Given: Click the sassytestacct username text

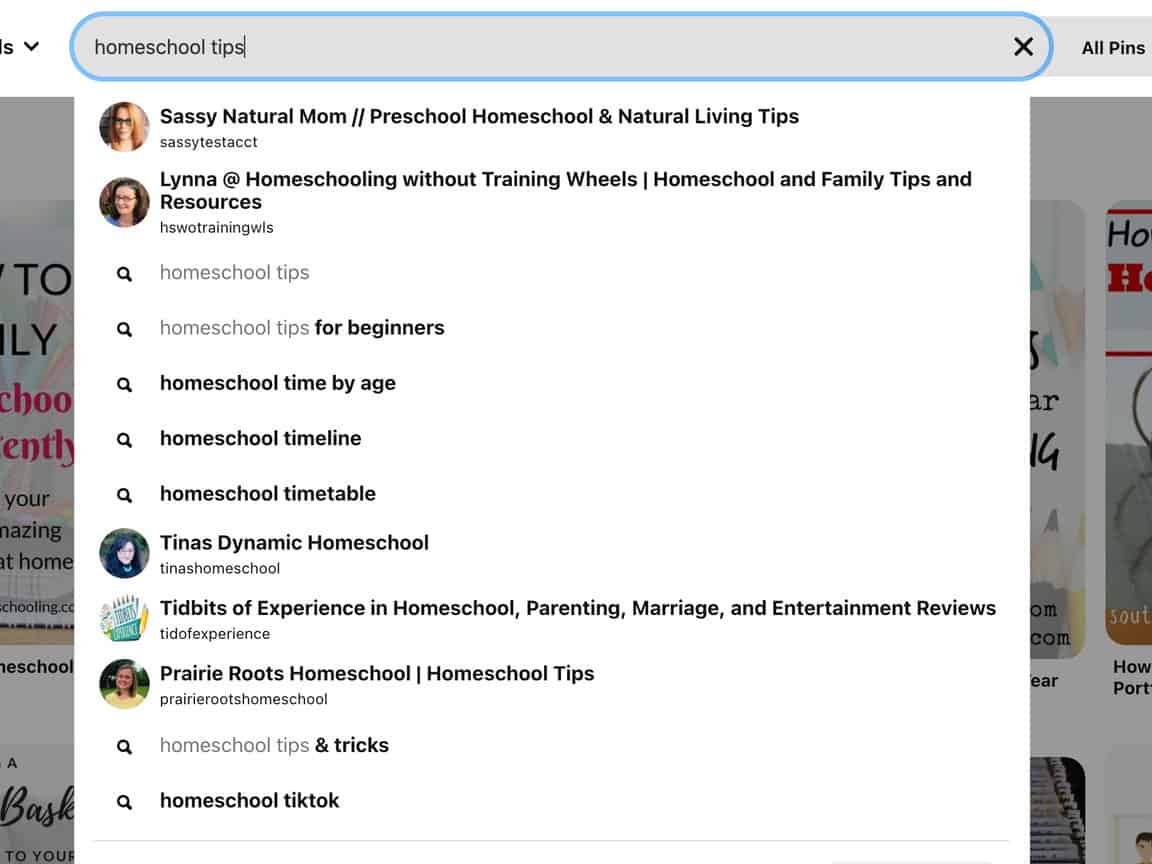Looking at the screenshot, I should pyautogui.click(x=209, y=143).
